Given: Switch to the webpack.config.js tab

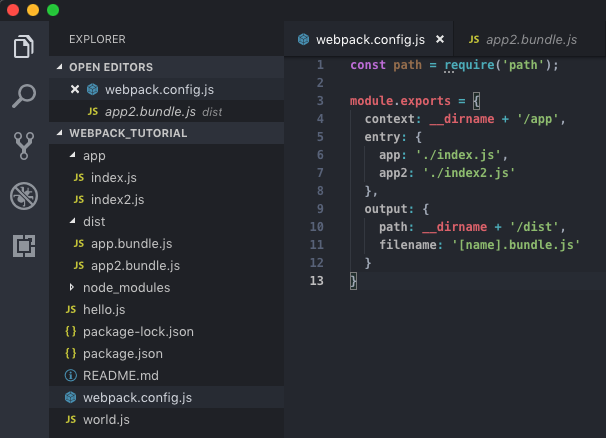Looking at the screenshot, I should click(x=368, y=39).
